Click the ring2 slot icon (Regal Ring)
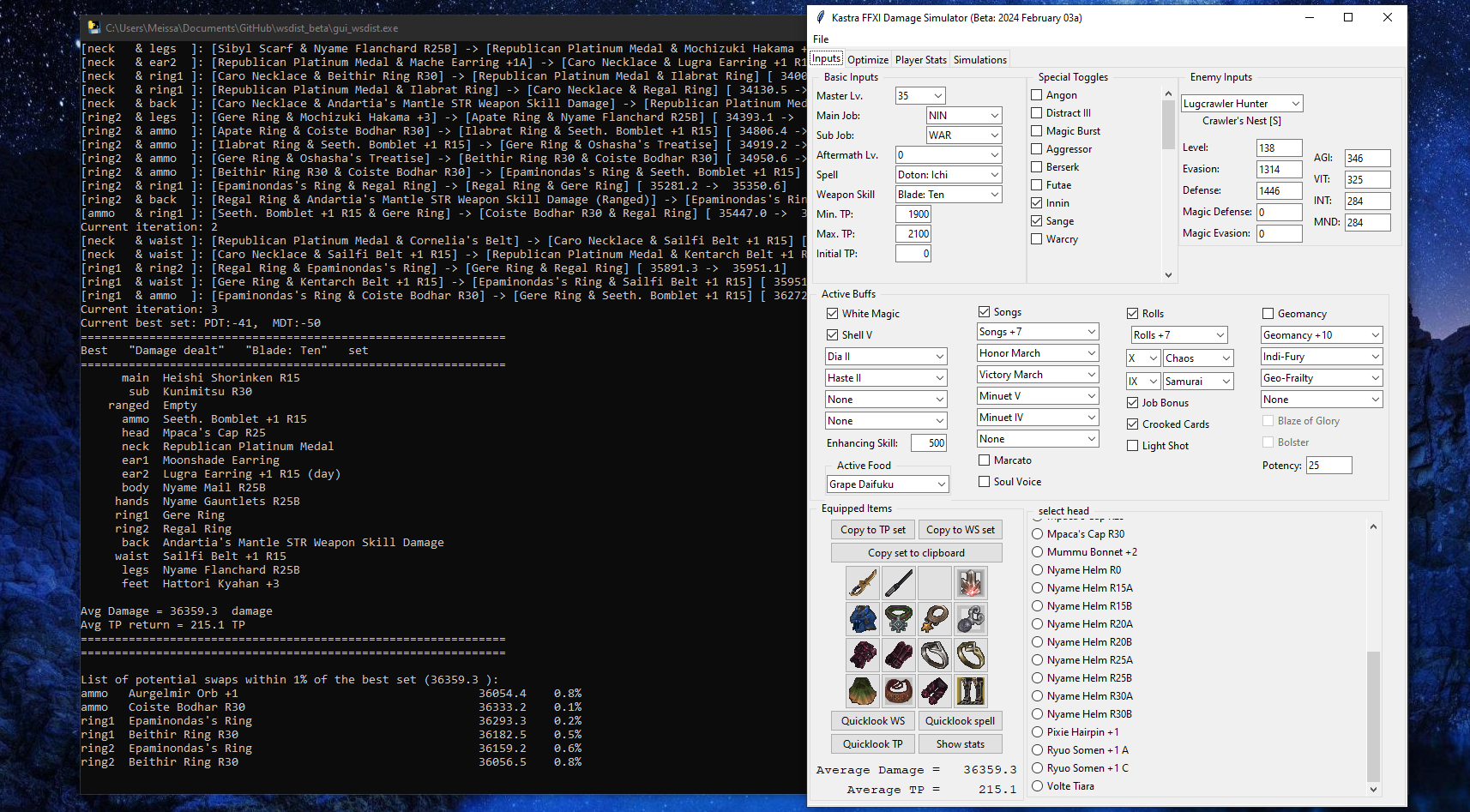 (971, 655)
